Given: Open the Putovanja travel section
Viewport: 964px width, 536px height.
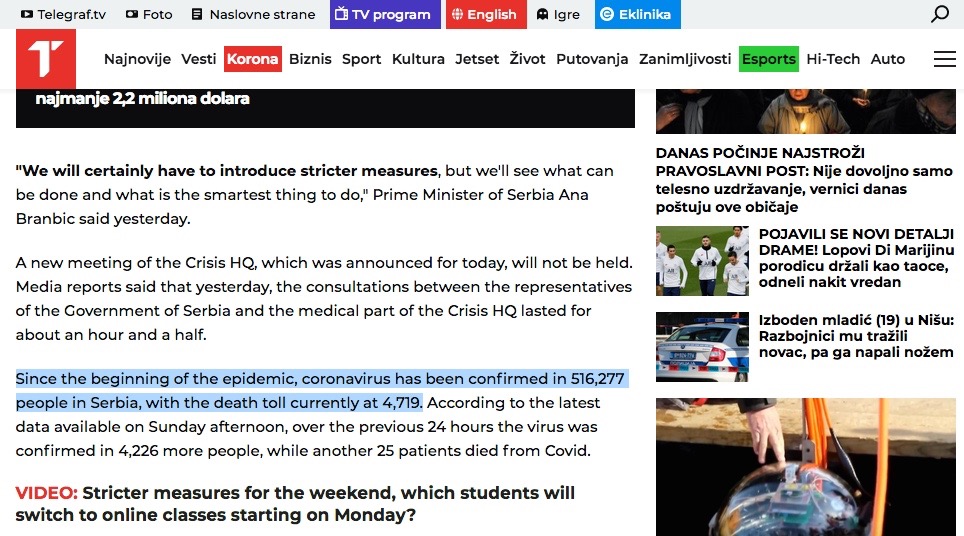Looking at the screenshot, I should click(x=592, y=59).
